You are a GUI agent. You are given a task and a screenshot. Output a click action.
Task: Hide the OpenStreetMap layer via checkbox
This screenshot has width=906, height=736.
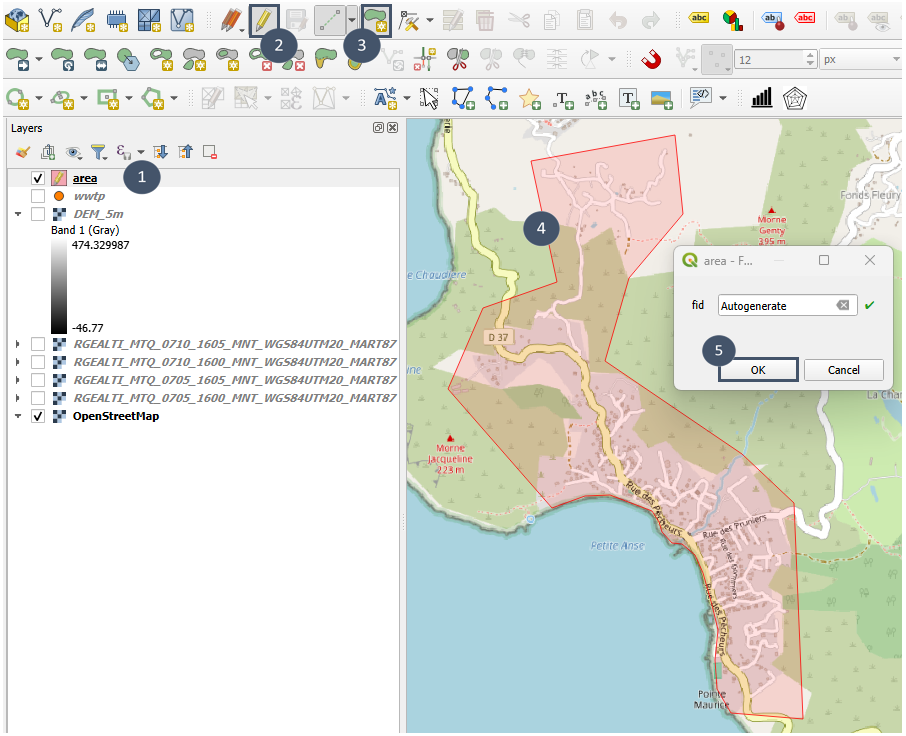tap(38, 416)
